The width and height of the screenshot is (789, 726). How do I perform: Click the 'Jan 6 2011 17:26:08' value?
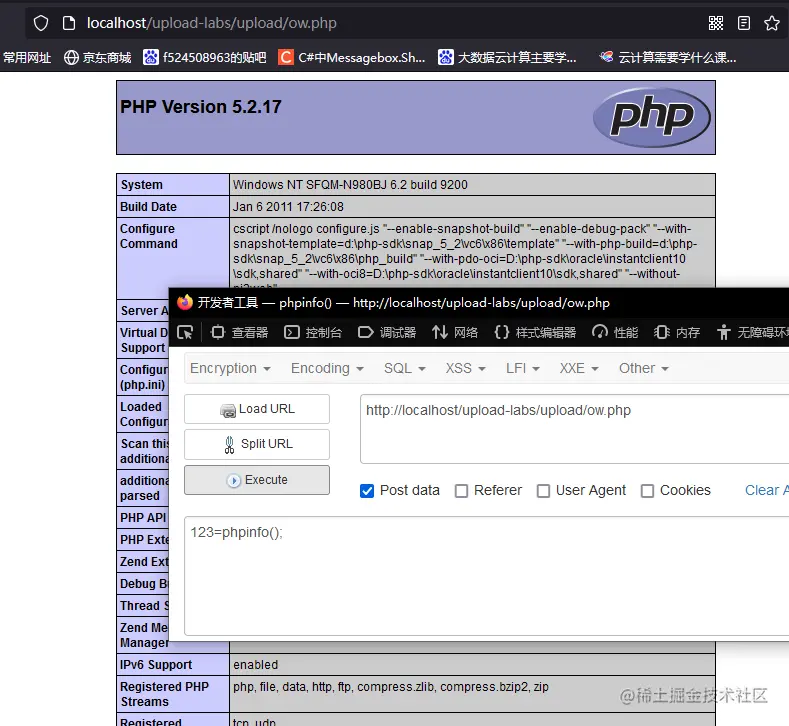click(x=288, y=207)
